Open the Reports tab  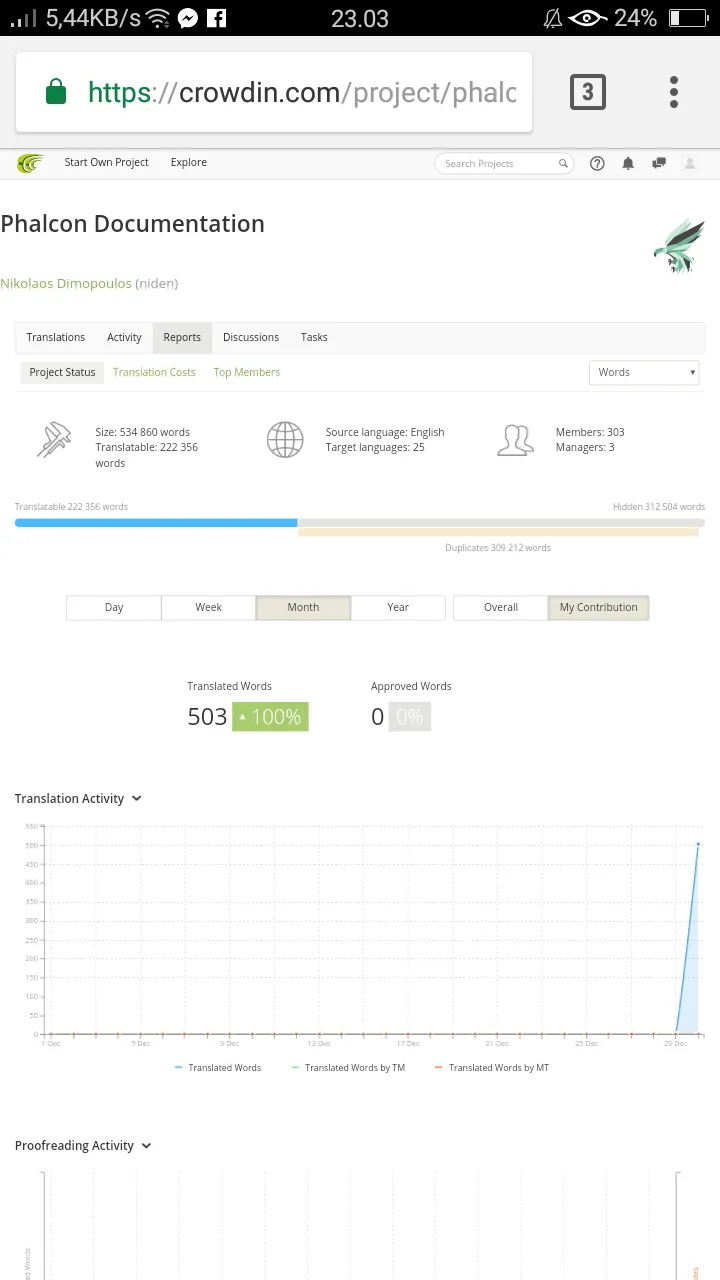tap(182, 337)
